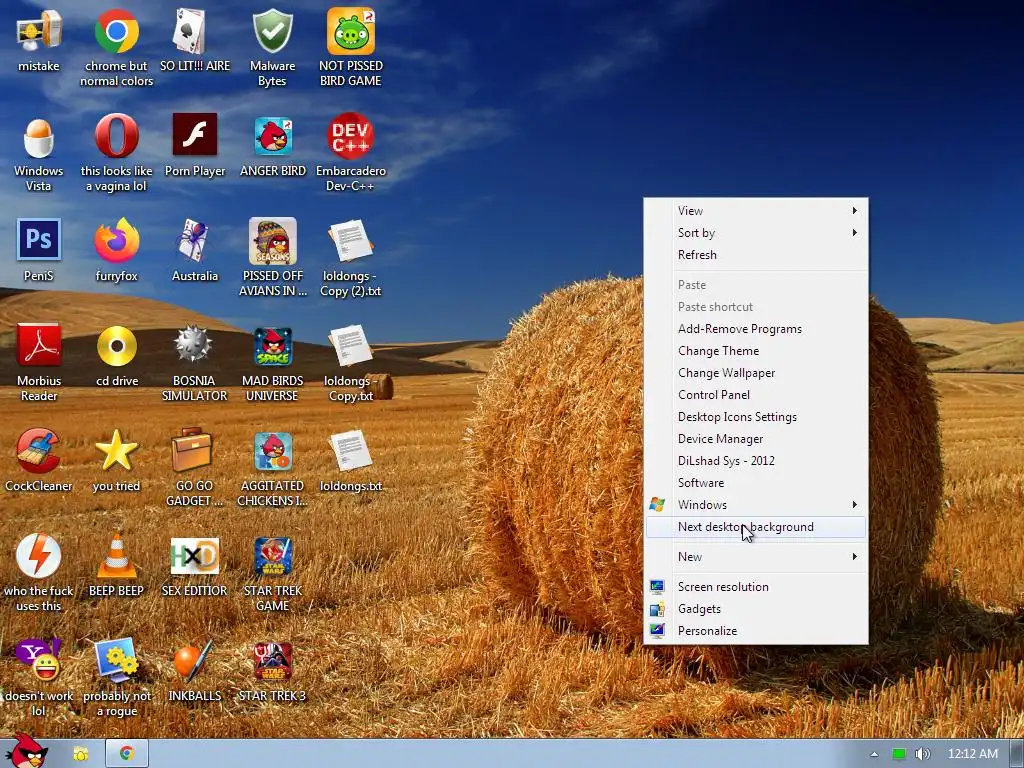Open 'Screen resolution' menu item
1024x768 pixels.
tap(756, 587)
